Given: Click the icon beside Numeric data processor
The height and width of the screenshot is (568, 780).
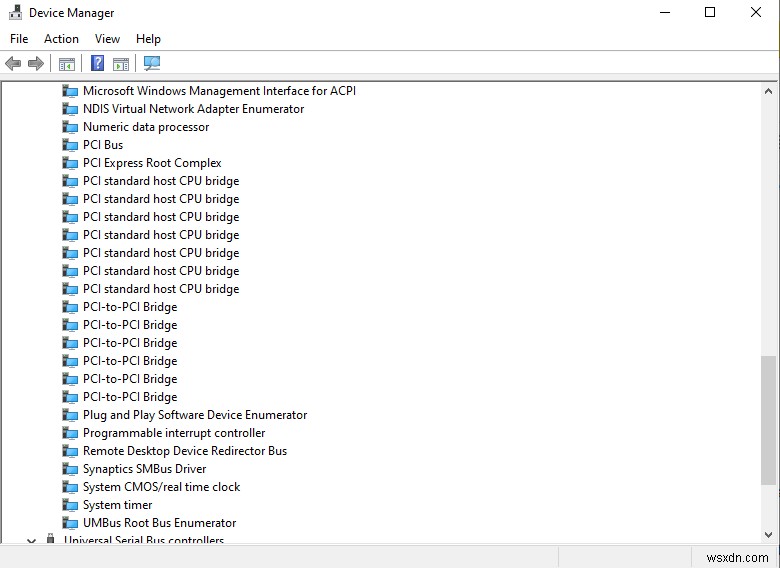Looking at the screenshot, I should (70, 127).
